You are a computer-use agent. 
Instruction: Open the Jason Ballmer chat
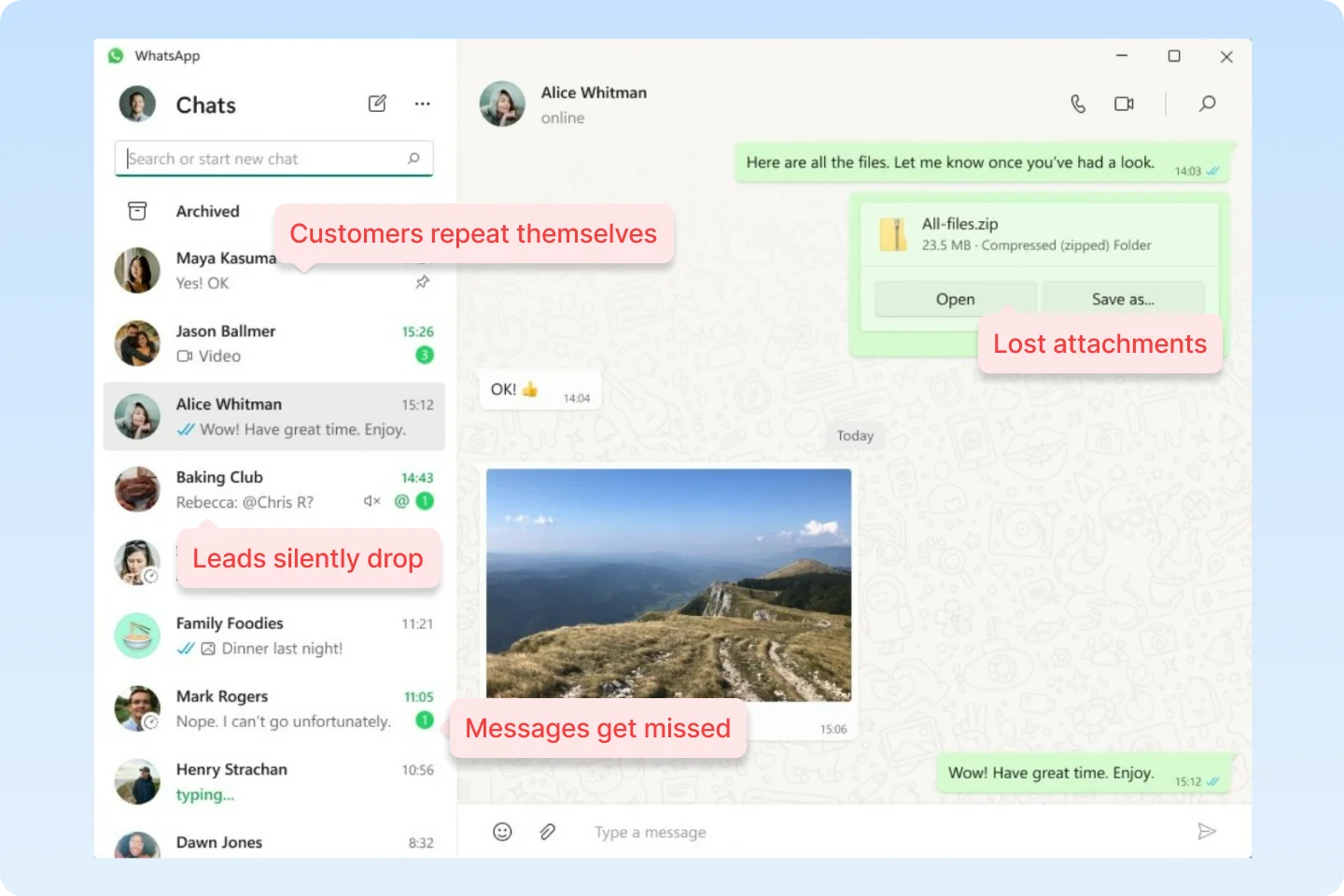click(x=273, y=343)
